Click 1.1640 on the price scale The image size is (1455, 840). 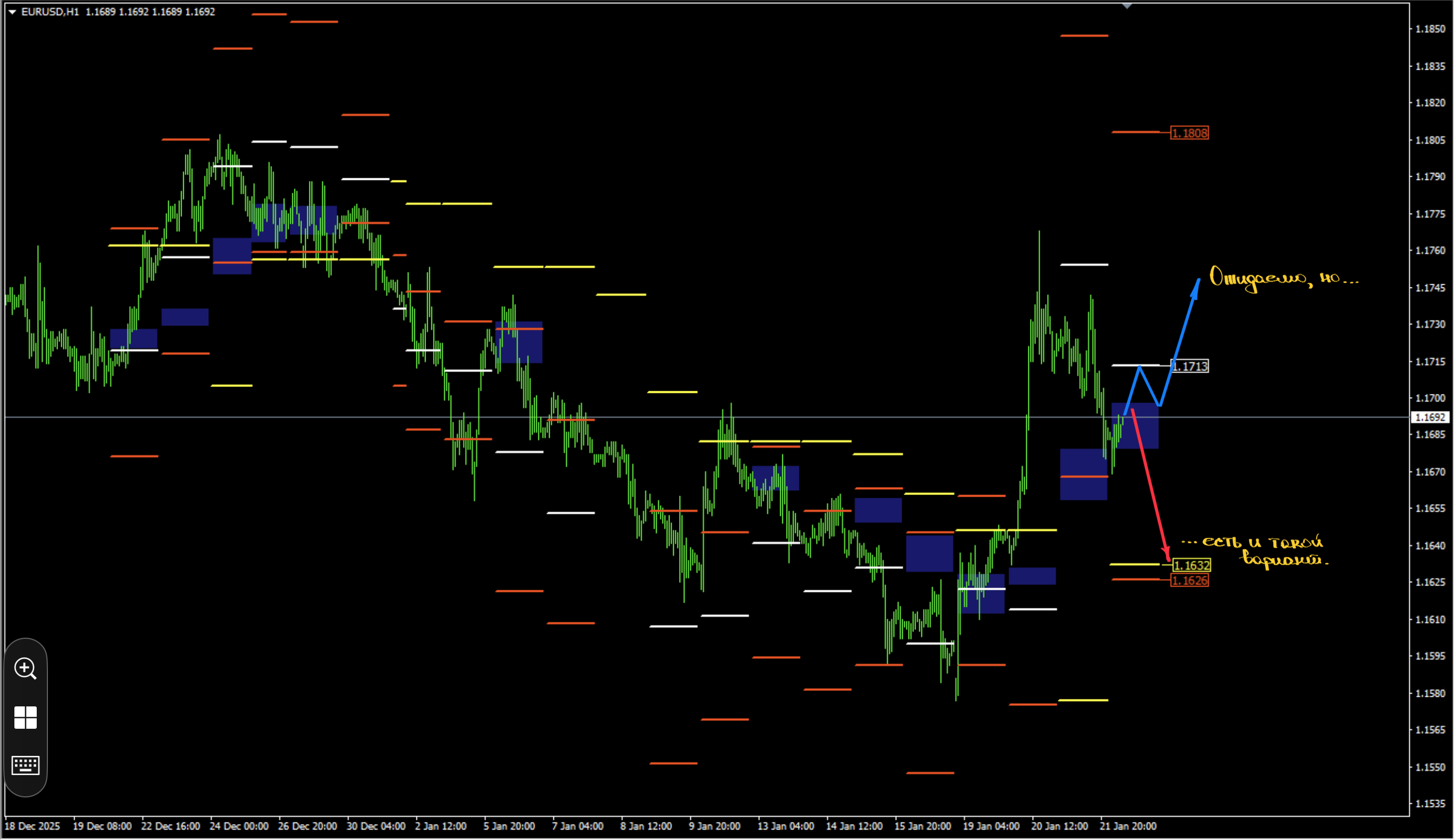point(1430,546)
